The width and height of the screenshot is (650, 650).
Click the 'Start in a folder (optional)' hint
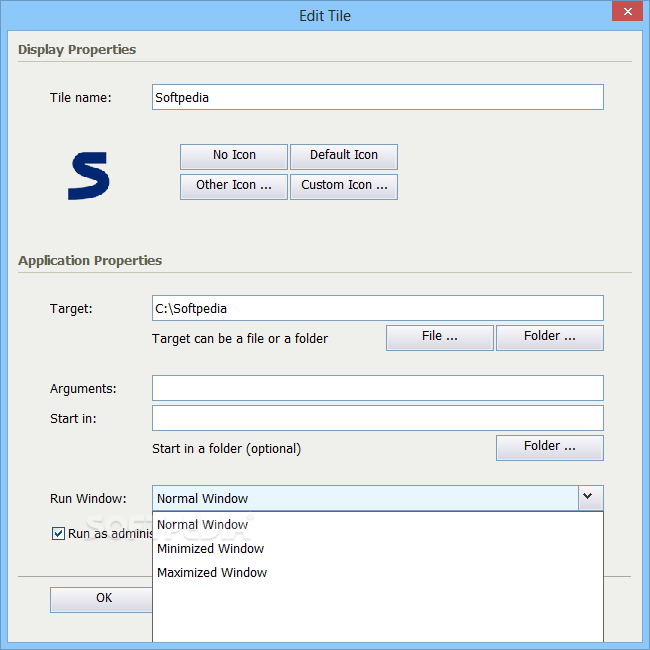pos(226,449)
